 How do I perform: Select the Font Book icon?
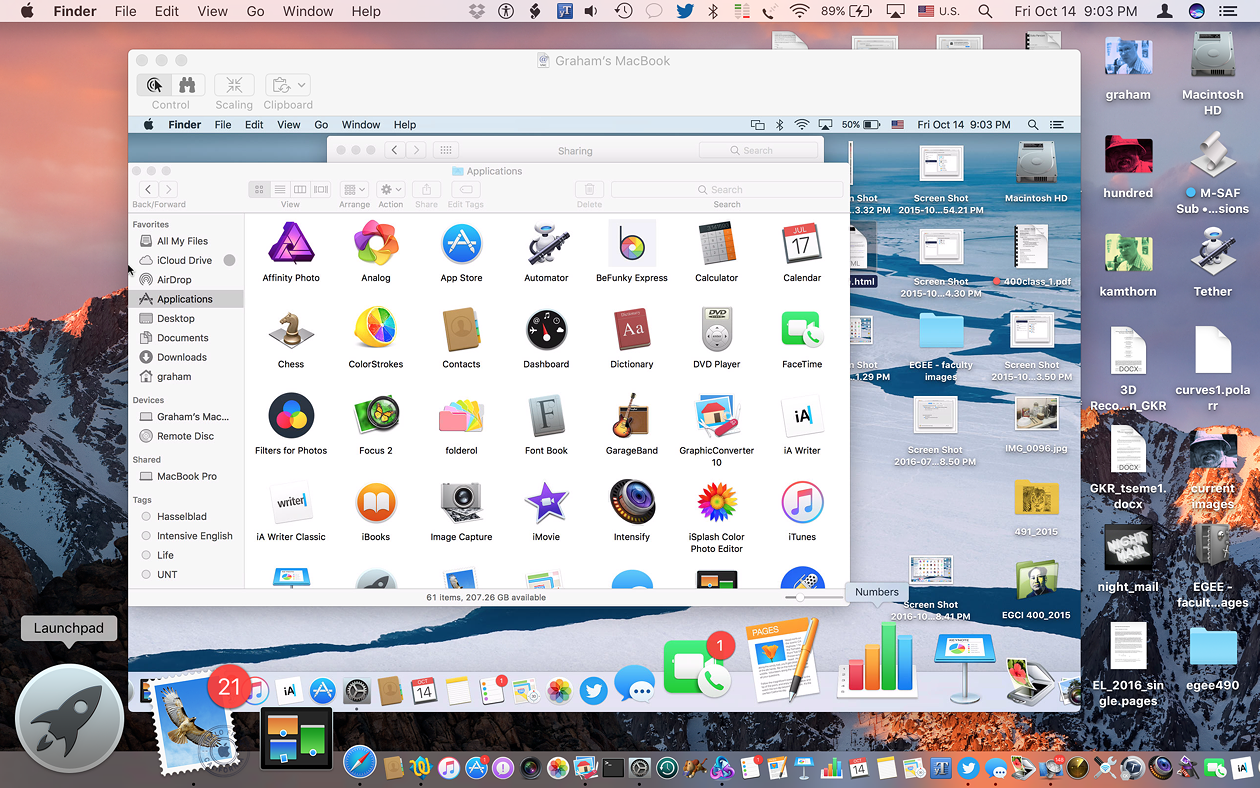tap(546, 416)
